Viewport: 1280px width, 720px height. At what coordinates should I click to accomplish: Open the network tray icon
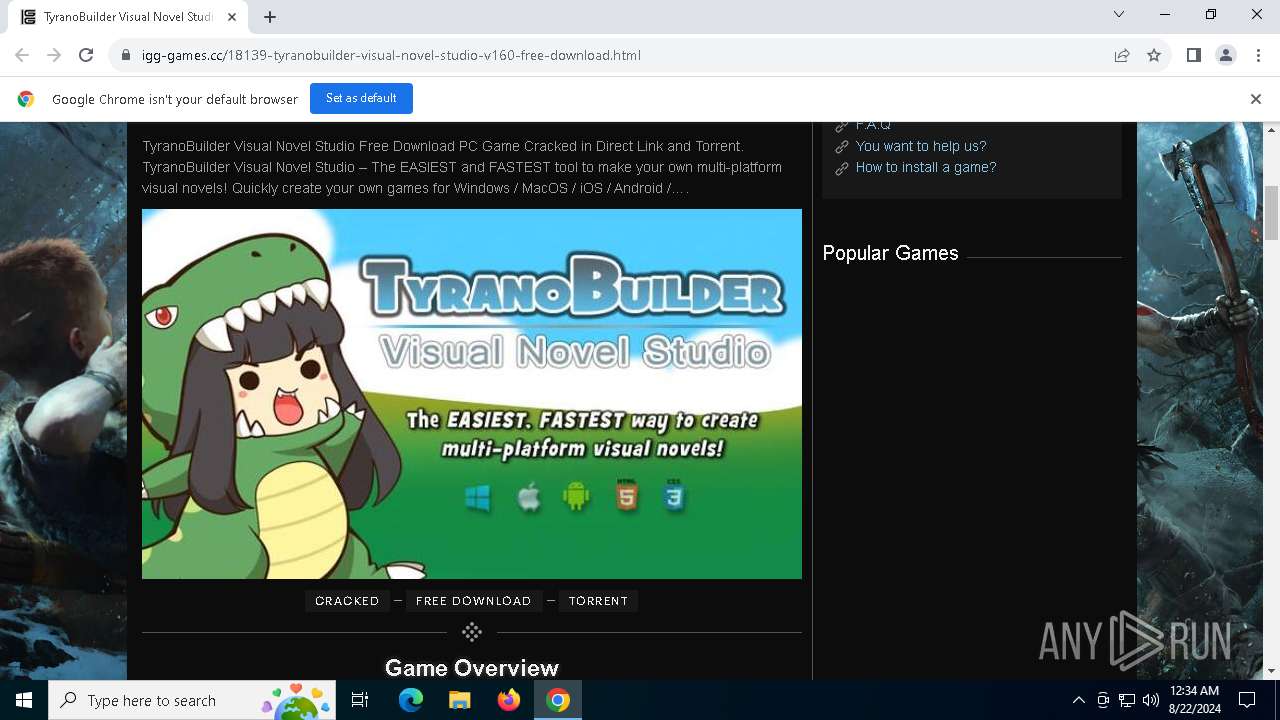(x=1127, y=700)
